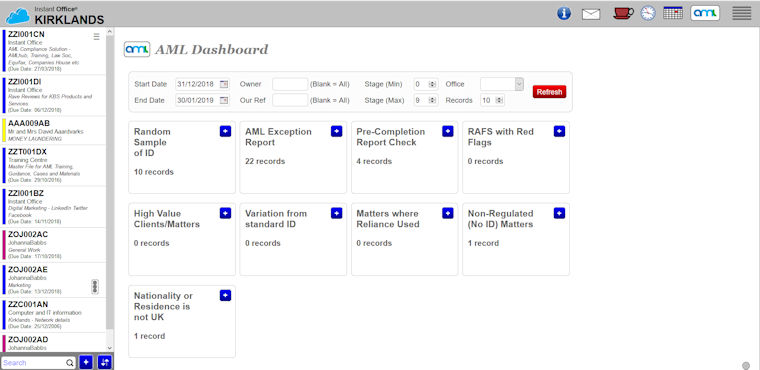Click the grey circle at bottom right

point(746,365)
